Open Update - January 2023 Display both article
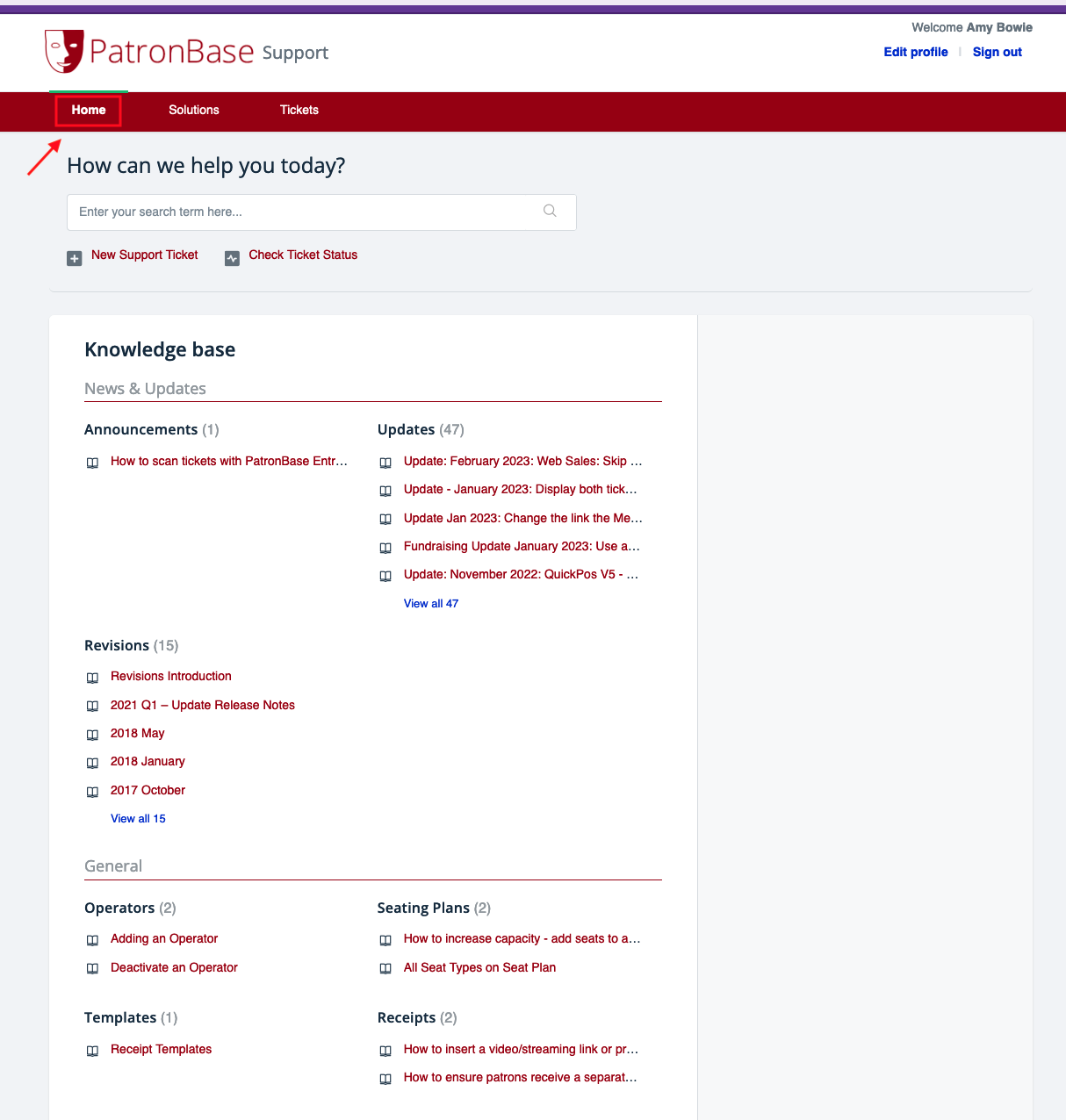Image resolution: width=1066 pixels, height=1120 pixels. tap(521, 489)
